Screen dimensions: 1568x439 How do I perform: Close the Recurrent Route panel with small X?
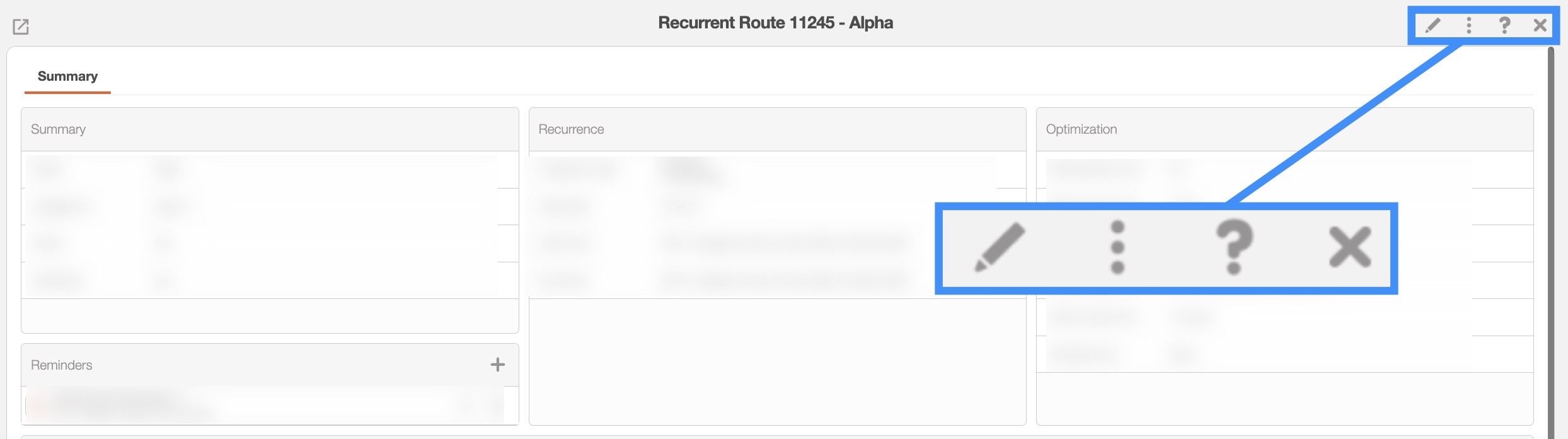point(1540,25)
